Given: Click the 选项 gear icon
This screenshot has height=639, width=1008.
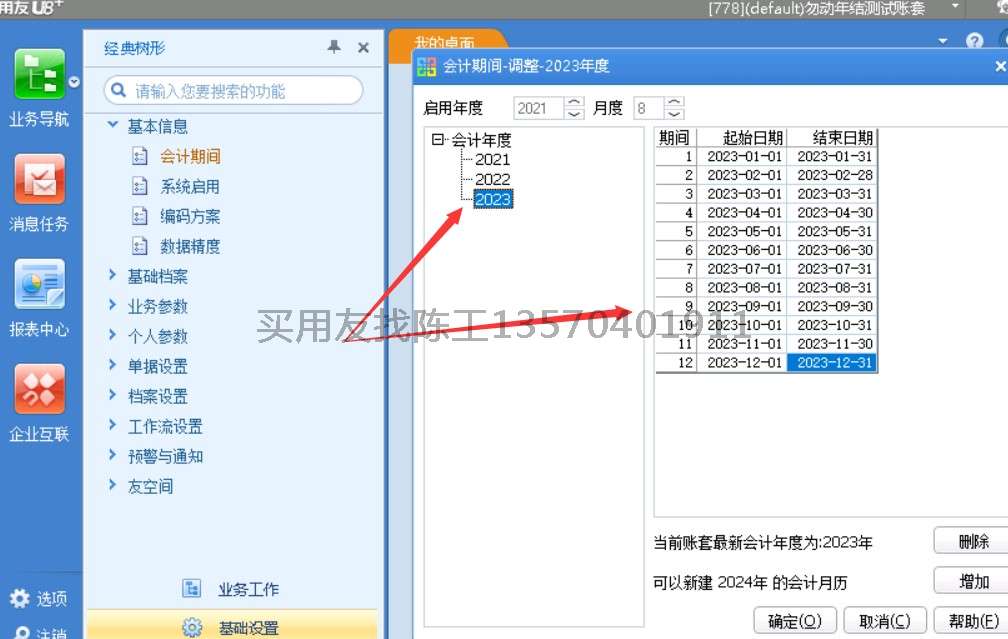Looking at the screenshot, I should tap(20, 598).
